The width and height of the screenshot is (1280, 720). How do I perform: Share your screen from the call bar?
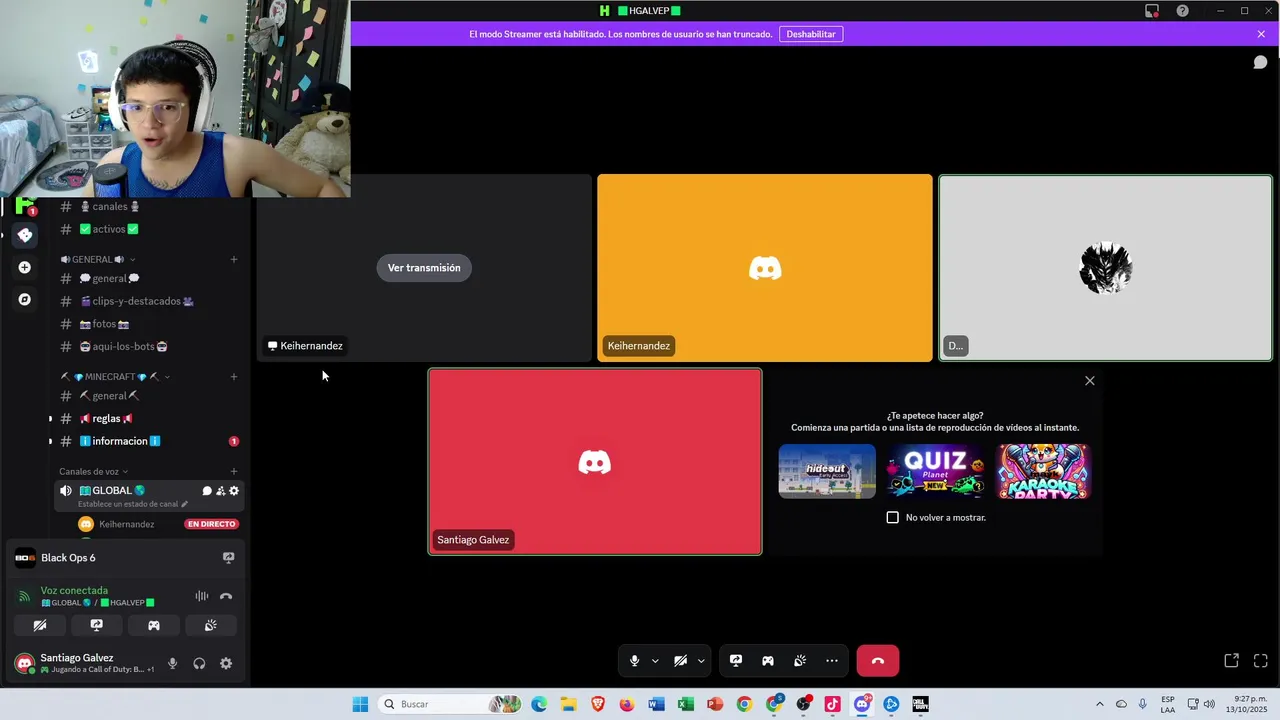tap(736, 661)
